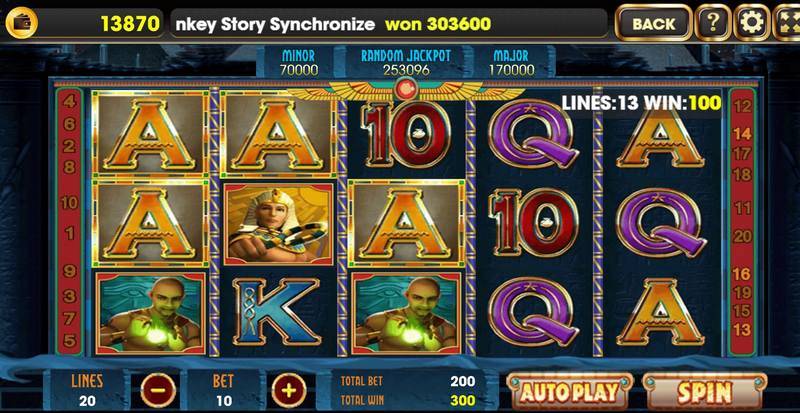800x413 pixels.
Task: Open the help question mark icon
Action: [x=713, y=23]
